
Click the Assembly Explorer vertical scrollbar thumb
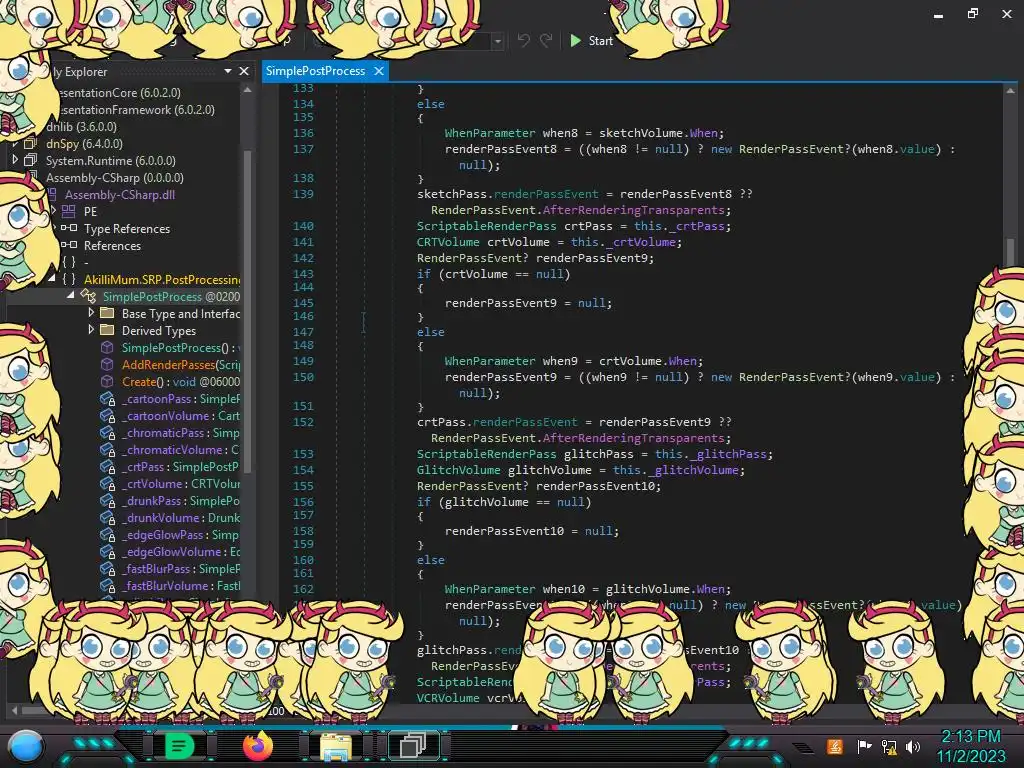[x=248, y=312]
